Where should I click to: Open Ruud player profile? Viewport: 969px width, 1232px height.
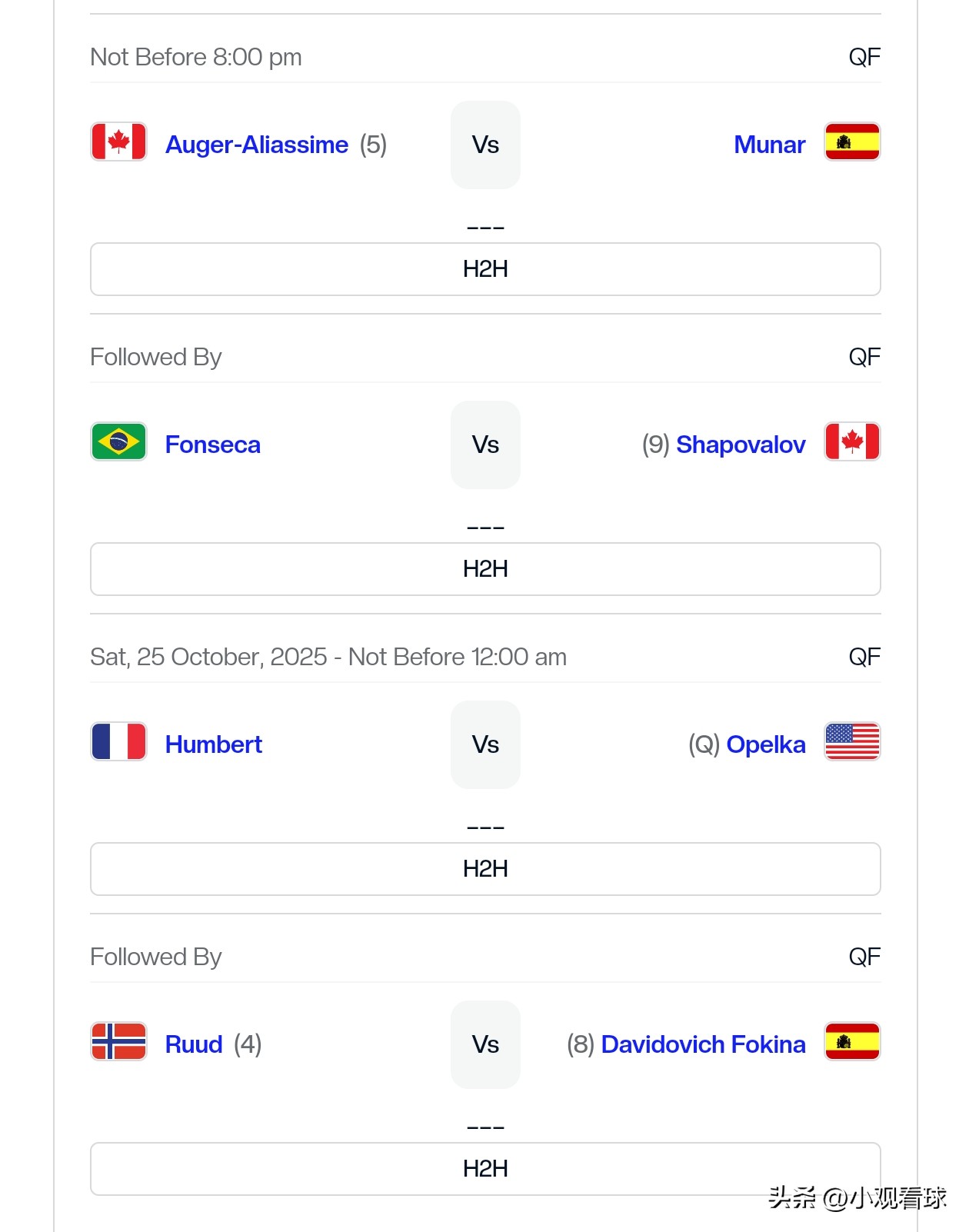click(194, 1044)
